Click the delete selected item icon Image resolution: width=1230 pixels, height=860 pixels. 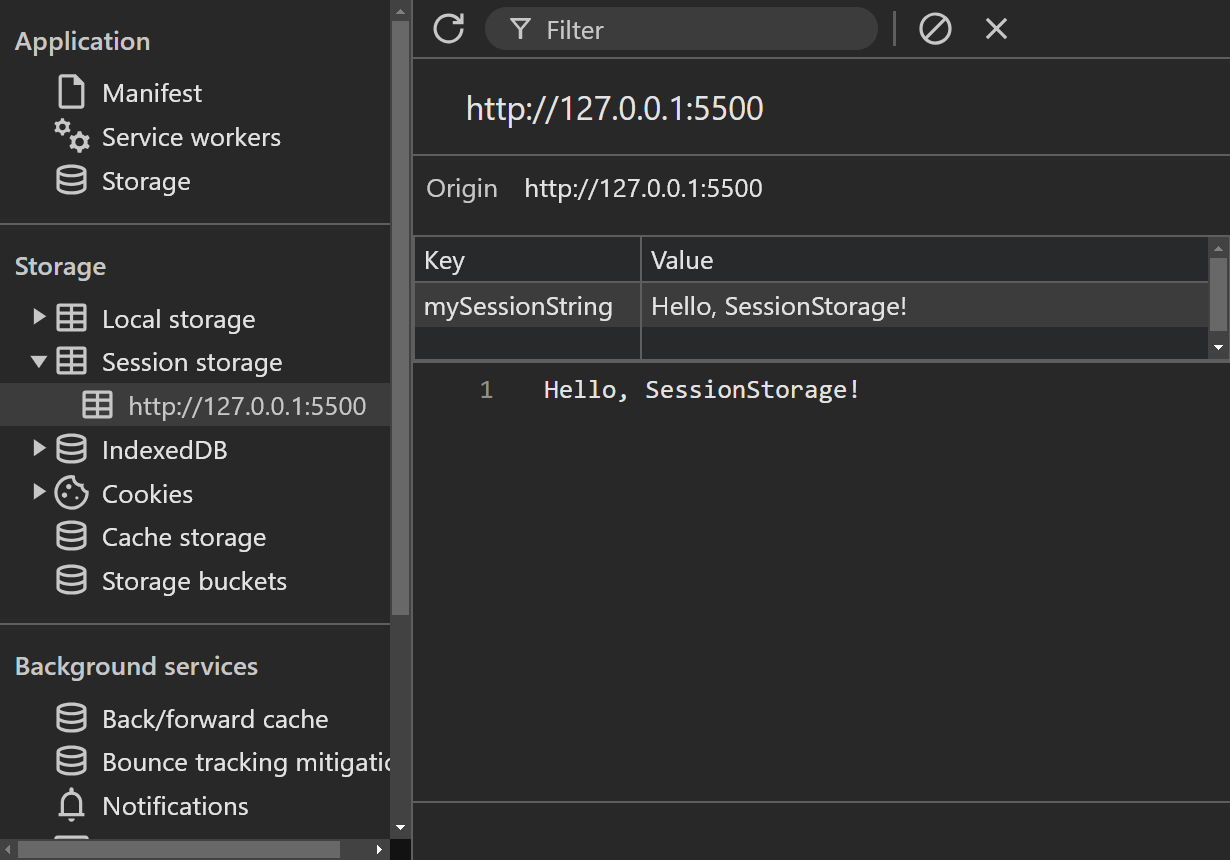coord(995,29)
